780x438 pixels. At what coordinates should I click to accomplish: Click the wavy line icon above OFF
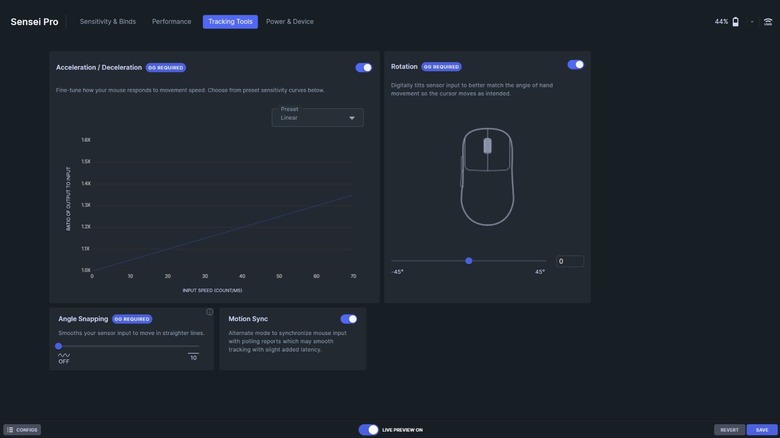(x=64, y=355)
